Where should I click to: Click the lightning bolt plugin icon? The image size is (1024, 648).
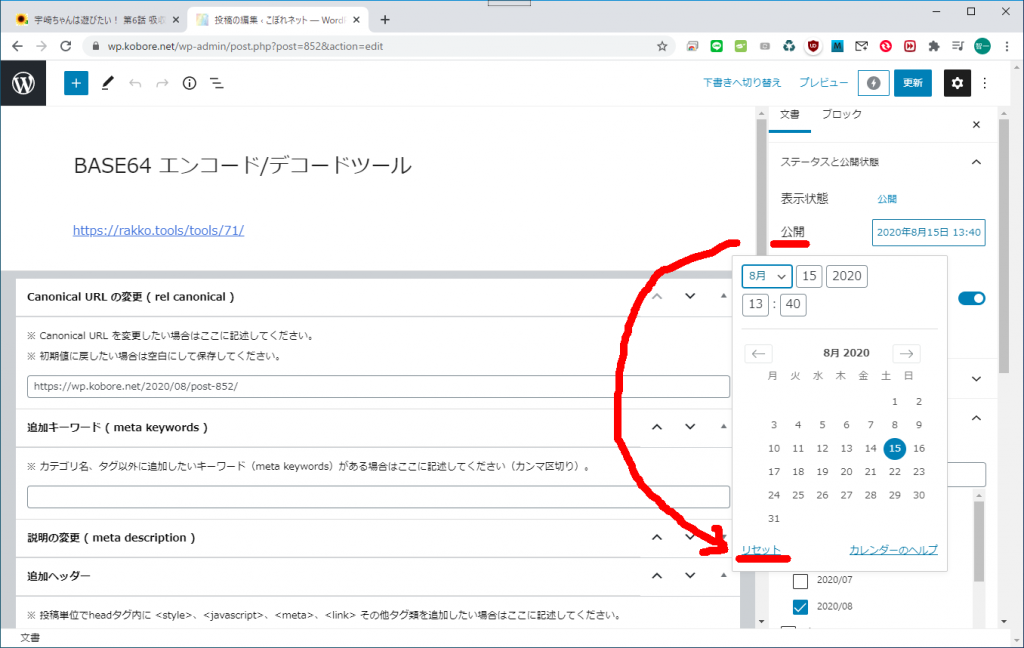coord(873,83)
